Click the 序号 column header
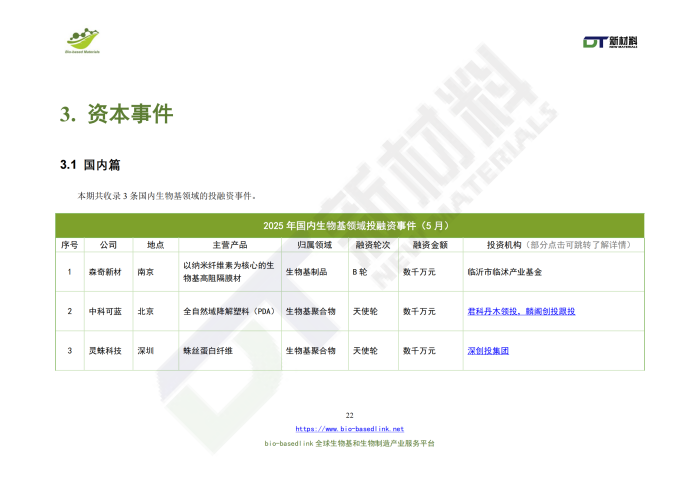 coord(69,244)
